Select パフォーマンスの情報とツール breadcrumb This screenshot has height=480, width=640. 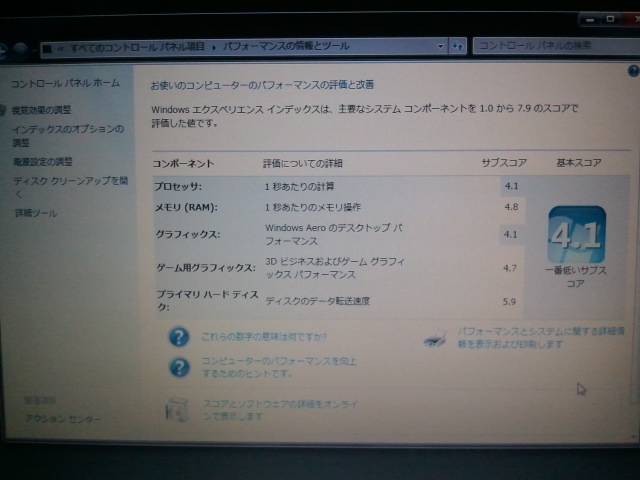point(286,46)
